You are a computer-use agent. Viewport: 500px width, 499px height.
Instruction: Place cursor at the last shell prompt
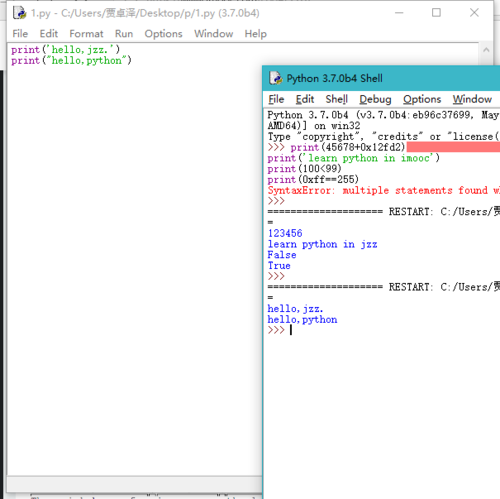pyautogui.click(x=291, y=330)
